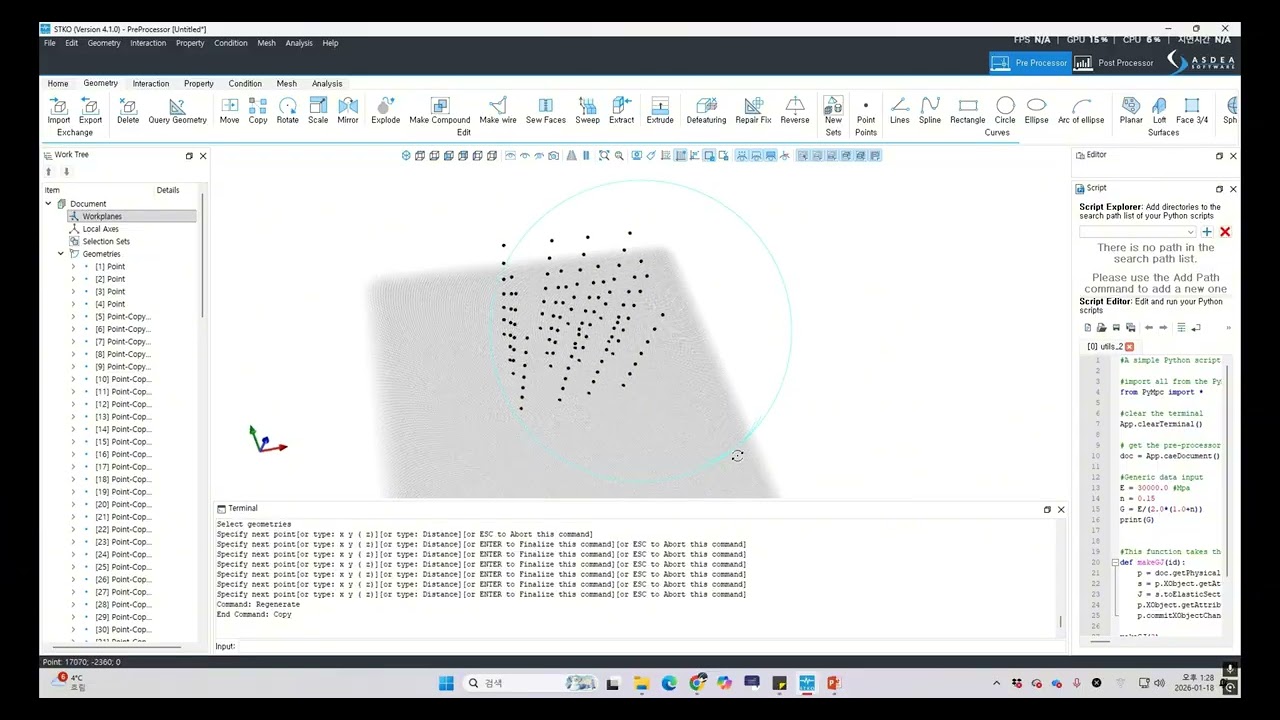Select the Rectangle curve tool
1280x720 pixels.
967,110
